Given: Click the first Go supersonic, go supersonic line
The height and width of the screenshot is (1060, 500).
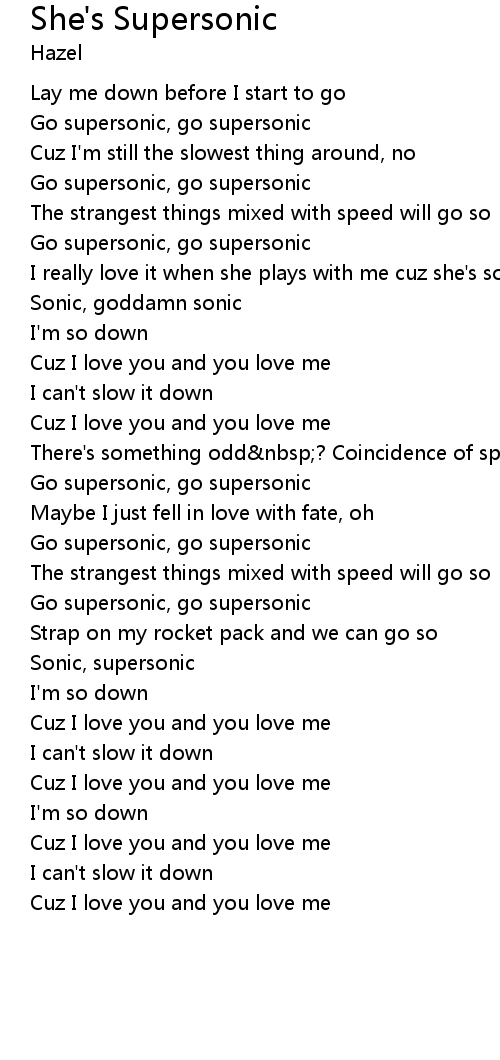Looking at the screenshot, I should pyautogui.click(x=171, y=123).
